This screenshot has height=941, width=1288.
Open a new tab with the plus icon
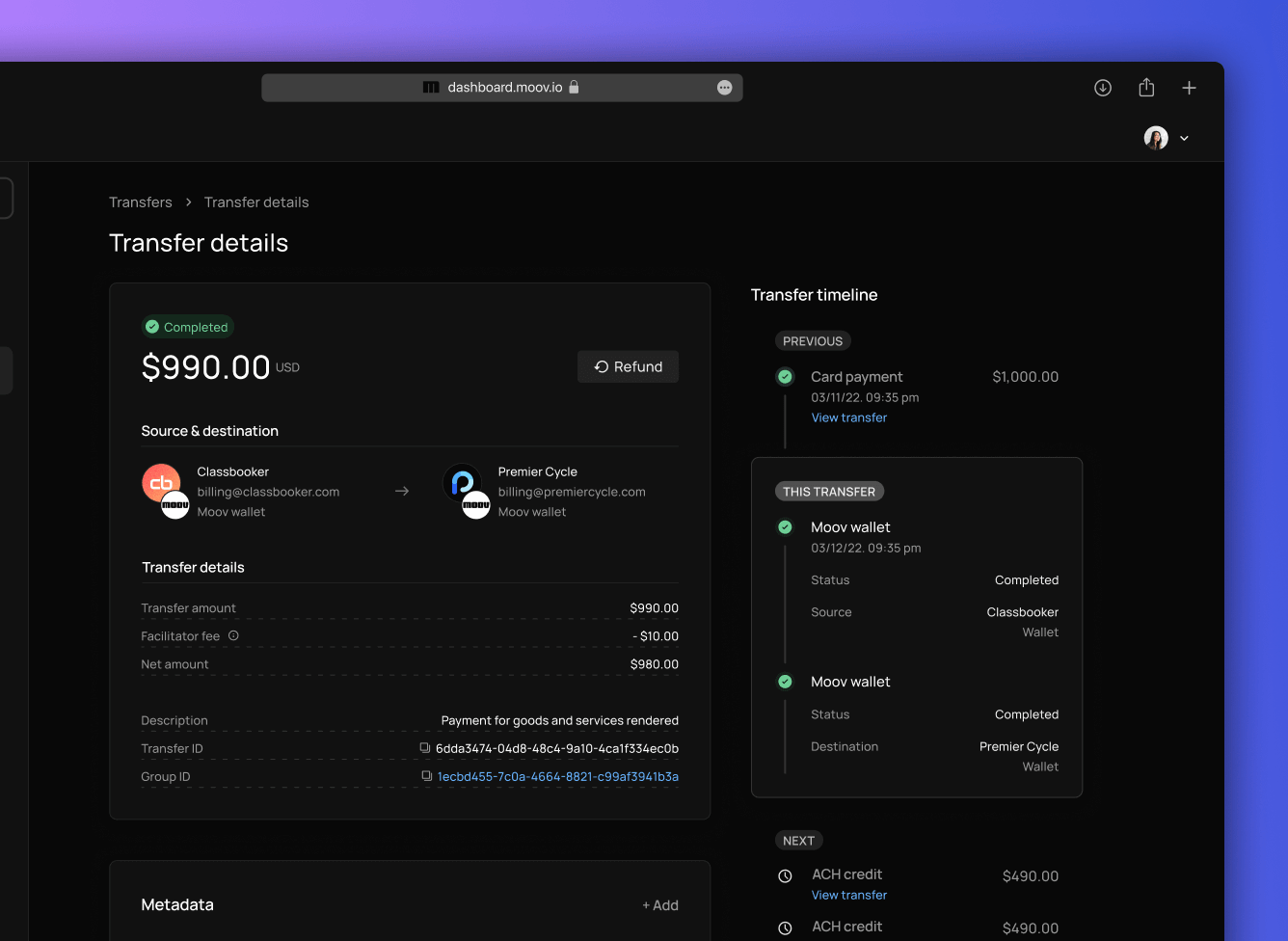(1190, 88)
